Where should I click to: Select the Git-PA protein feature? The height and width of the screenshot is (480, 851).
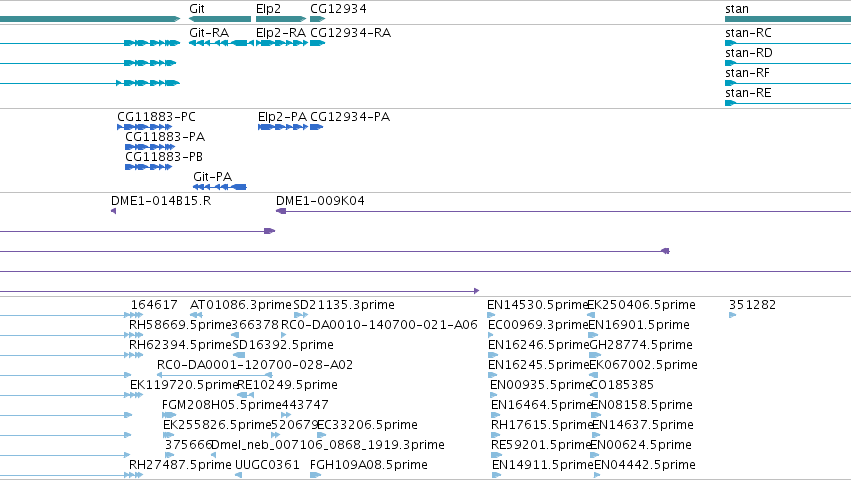220,187
